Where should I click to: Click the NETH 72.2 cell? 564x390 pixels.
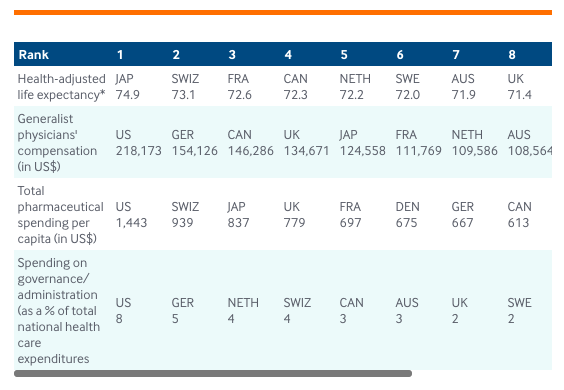tap(355, 87)
